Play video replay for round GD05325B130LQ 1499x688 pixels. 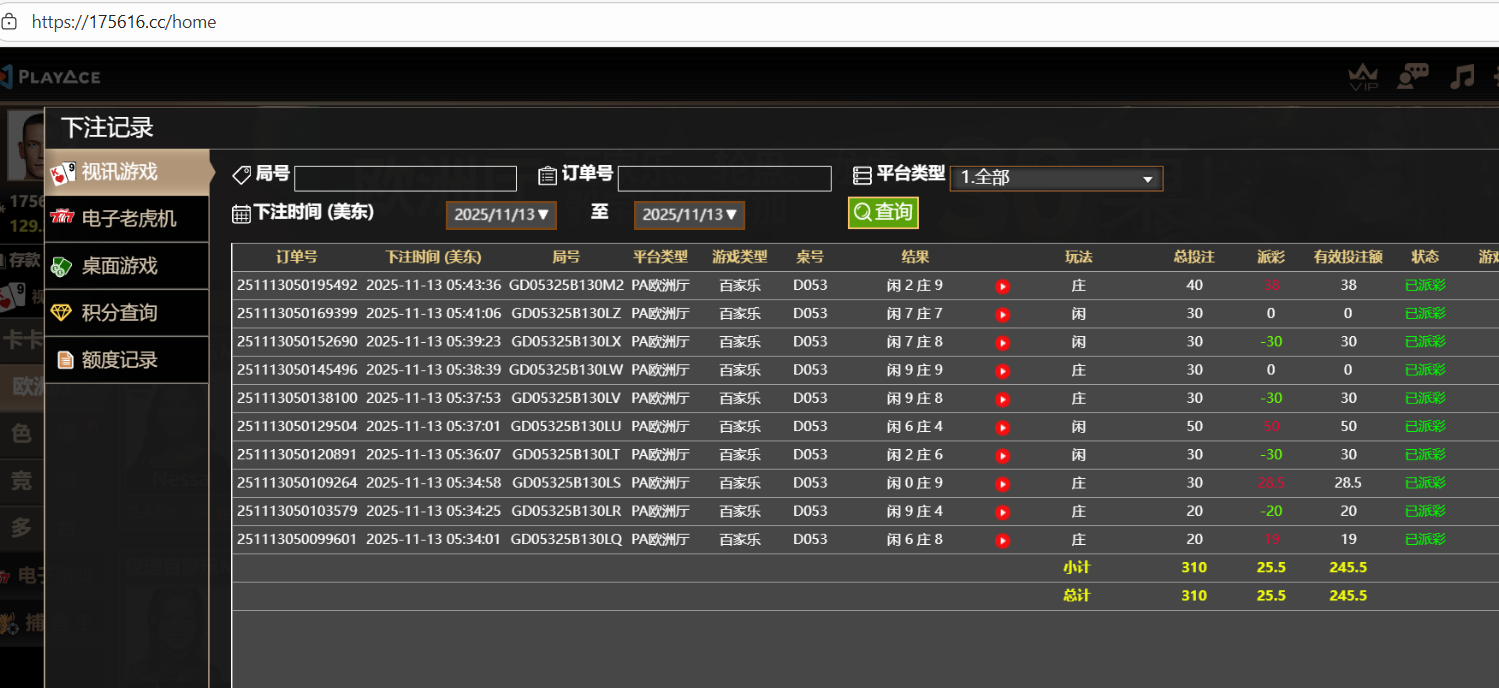[1003, 541]
